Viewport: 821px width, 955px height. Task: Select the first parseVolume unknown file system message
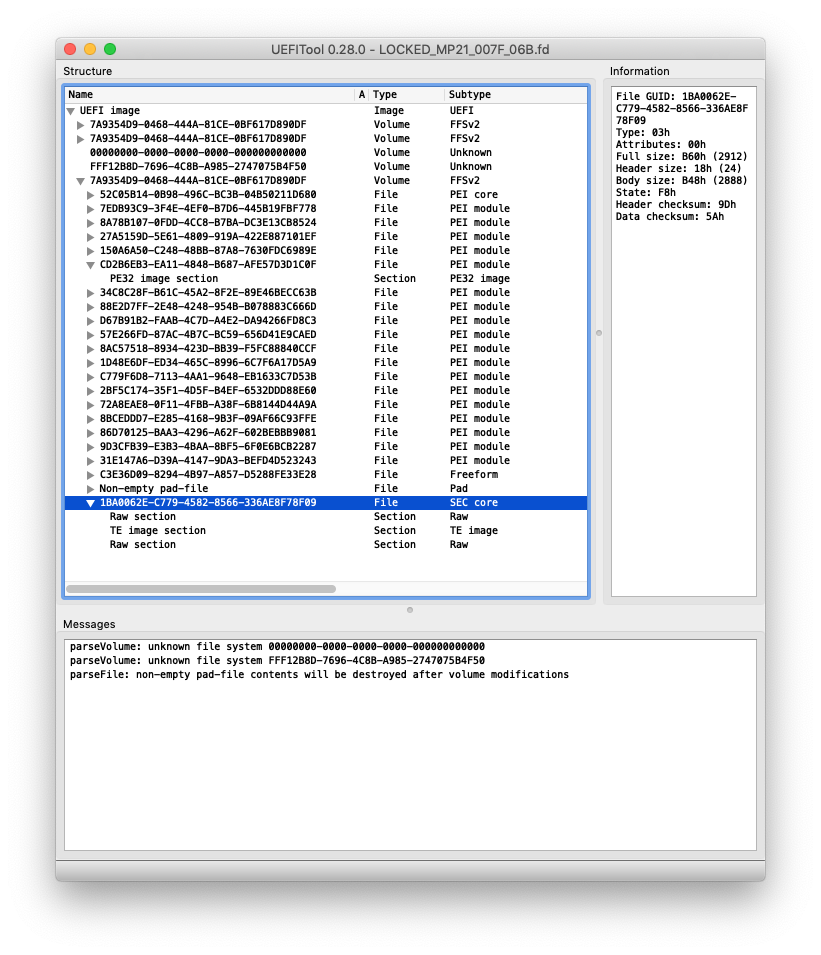click(277, 647)
